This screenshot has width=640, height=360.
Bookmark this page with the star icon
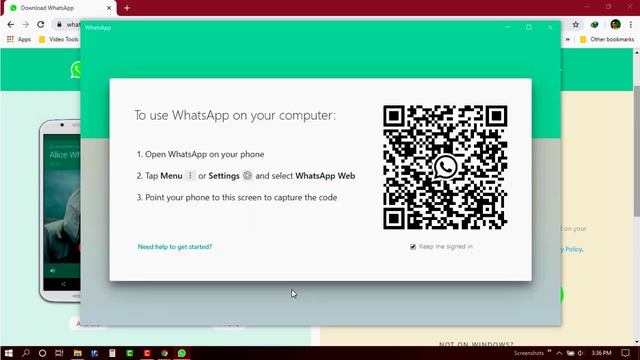[576, 24]
